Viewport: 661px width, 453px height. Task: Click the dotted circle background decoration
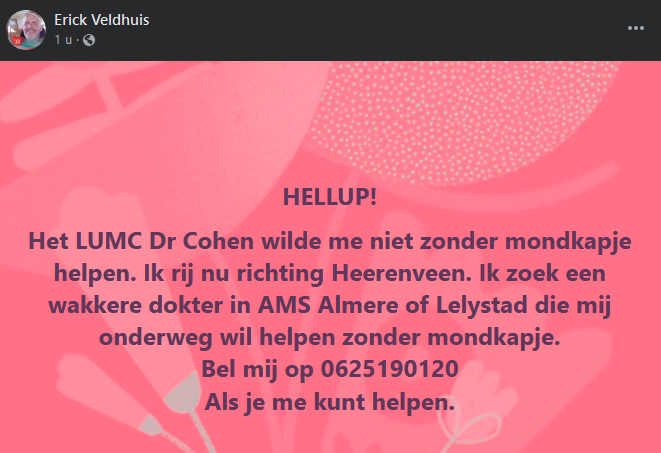pos(464,122)
